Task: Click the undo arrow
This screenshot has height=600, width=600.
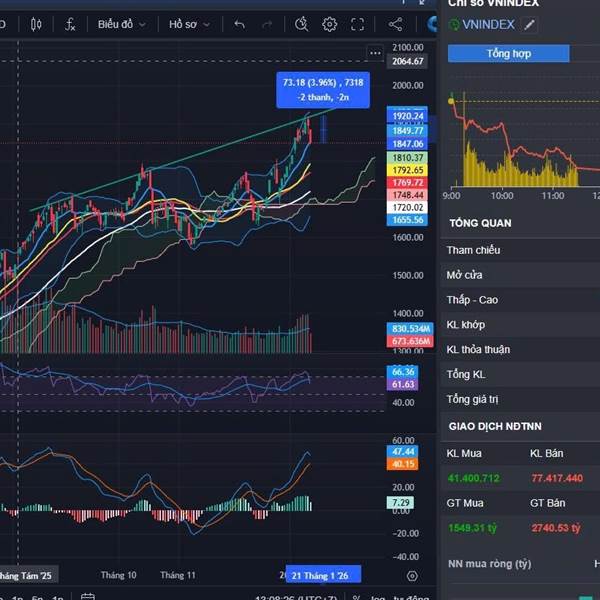Action: coord(240,24)
